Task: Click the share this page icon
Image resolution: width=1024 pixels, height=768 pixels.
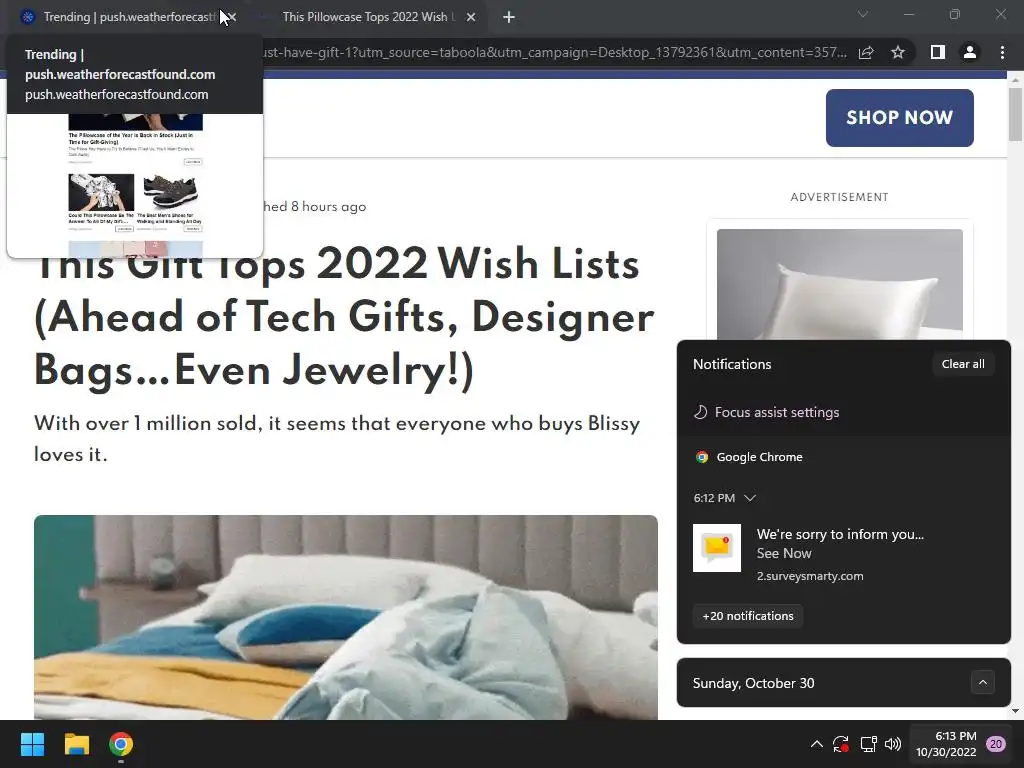Action: click(x=866, y=53)
